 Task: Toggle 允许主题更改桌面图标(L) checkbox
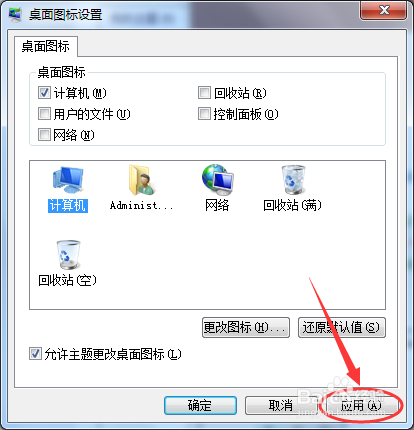(35, 354)
